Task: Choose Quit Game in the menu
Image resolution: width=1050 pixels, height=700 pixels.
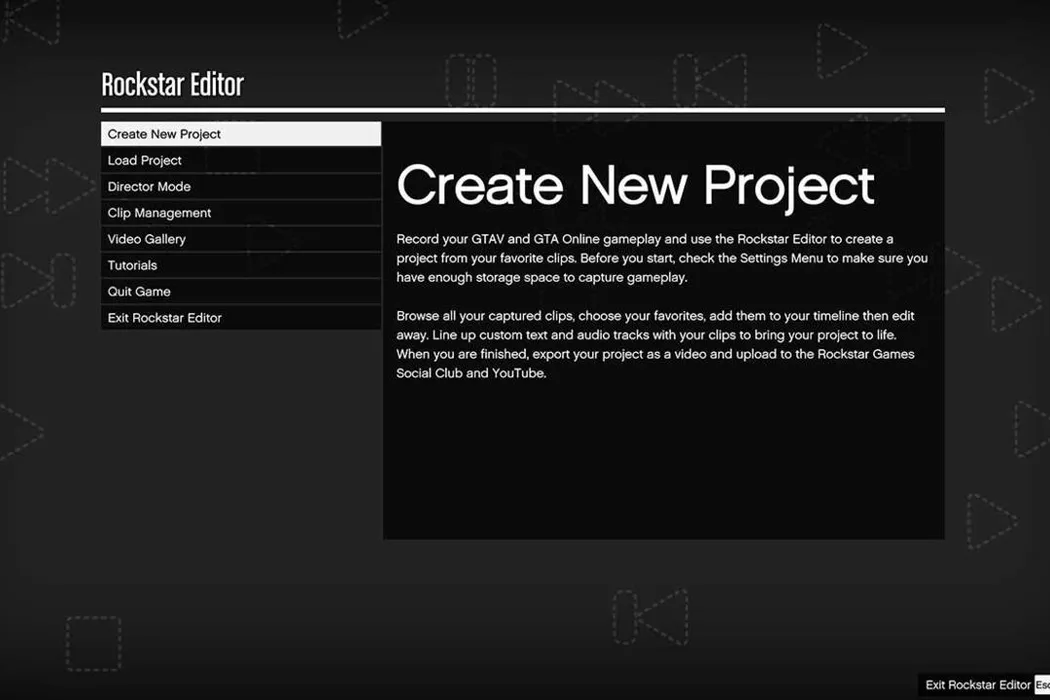Action: pyautogui.click(x=240, y=291)
